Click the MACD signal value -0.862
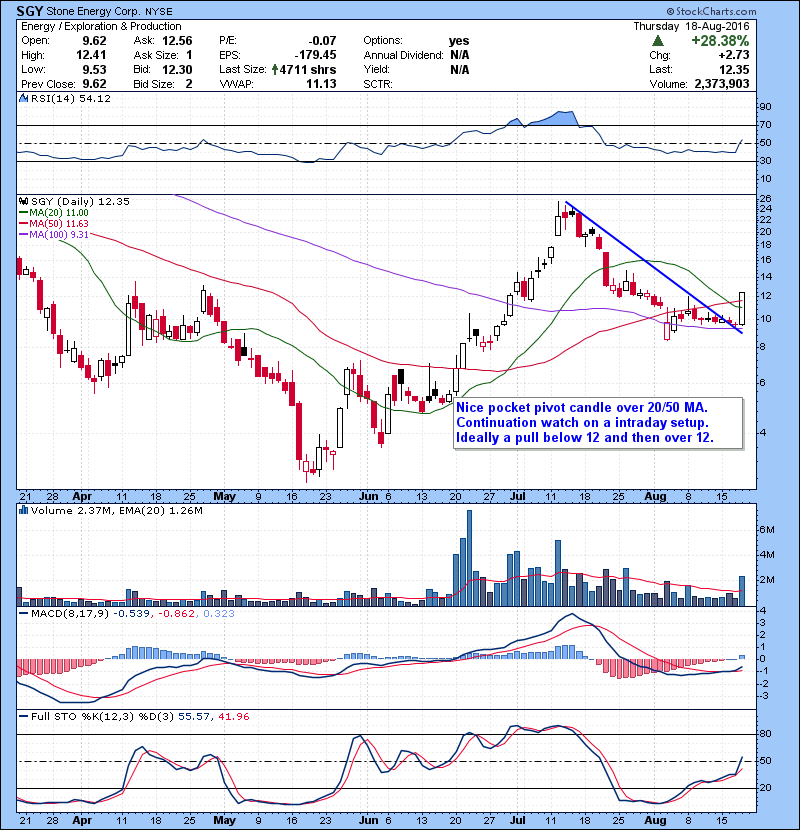 point(176,613)
